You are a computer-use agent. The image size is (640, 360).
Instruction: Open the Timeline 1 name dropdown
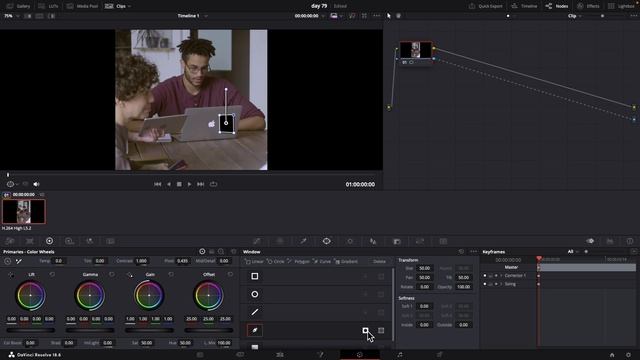pyautogui.click(x=193, y=16)
